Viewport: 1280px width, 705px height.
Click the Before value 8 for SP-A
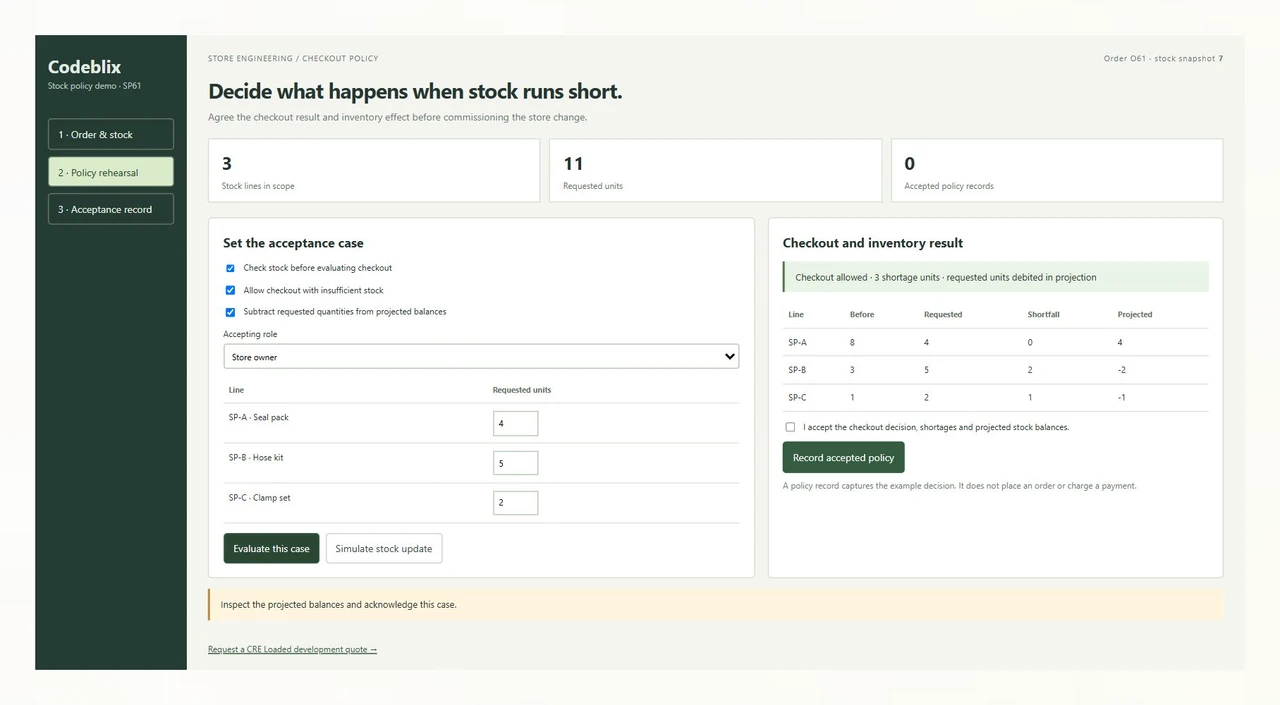tap(852, 342)
